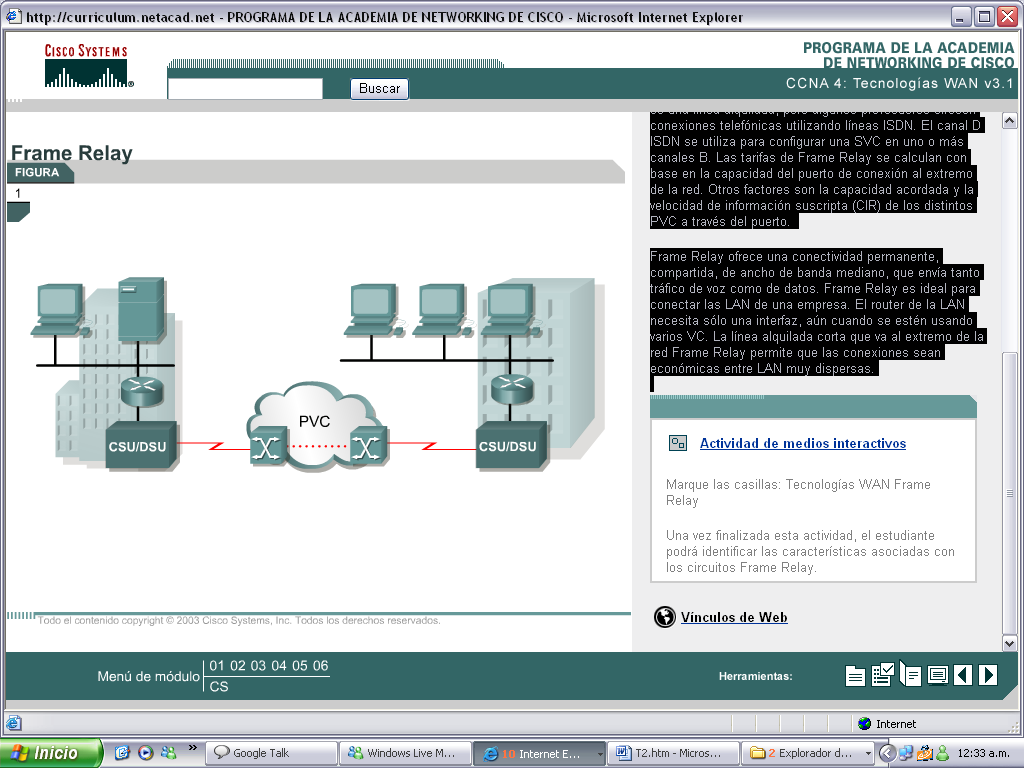Image resolution: width=1024 pixels, height=768 pixels.
Task: Open module 04 in module menu
Action: pos(279,665)
